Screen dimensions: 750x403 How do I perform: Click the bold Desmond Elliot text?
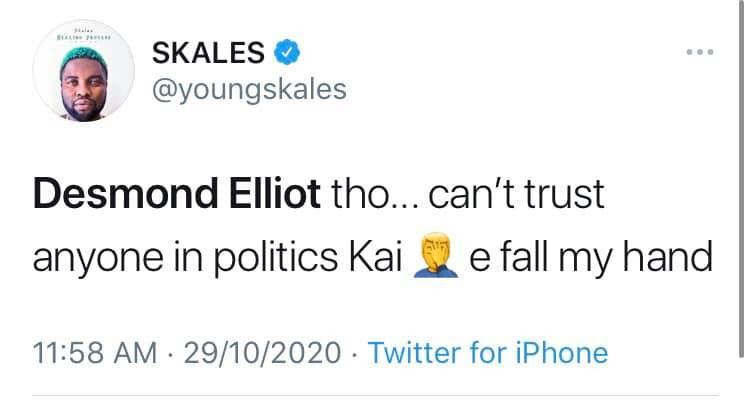(176, 194)
